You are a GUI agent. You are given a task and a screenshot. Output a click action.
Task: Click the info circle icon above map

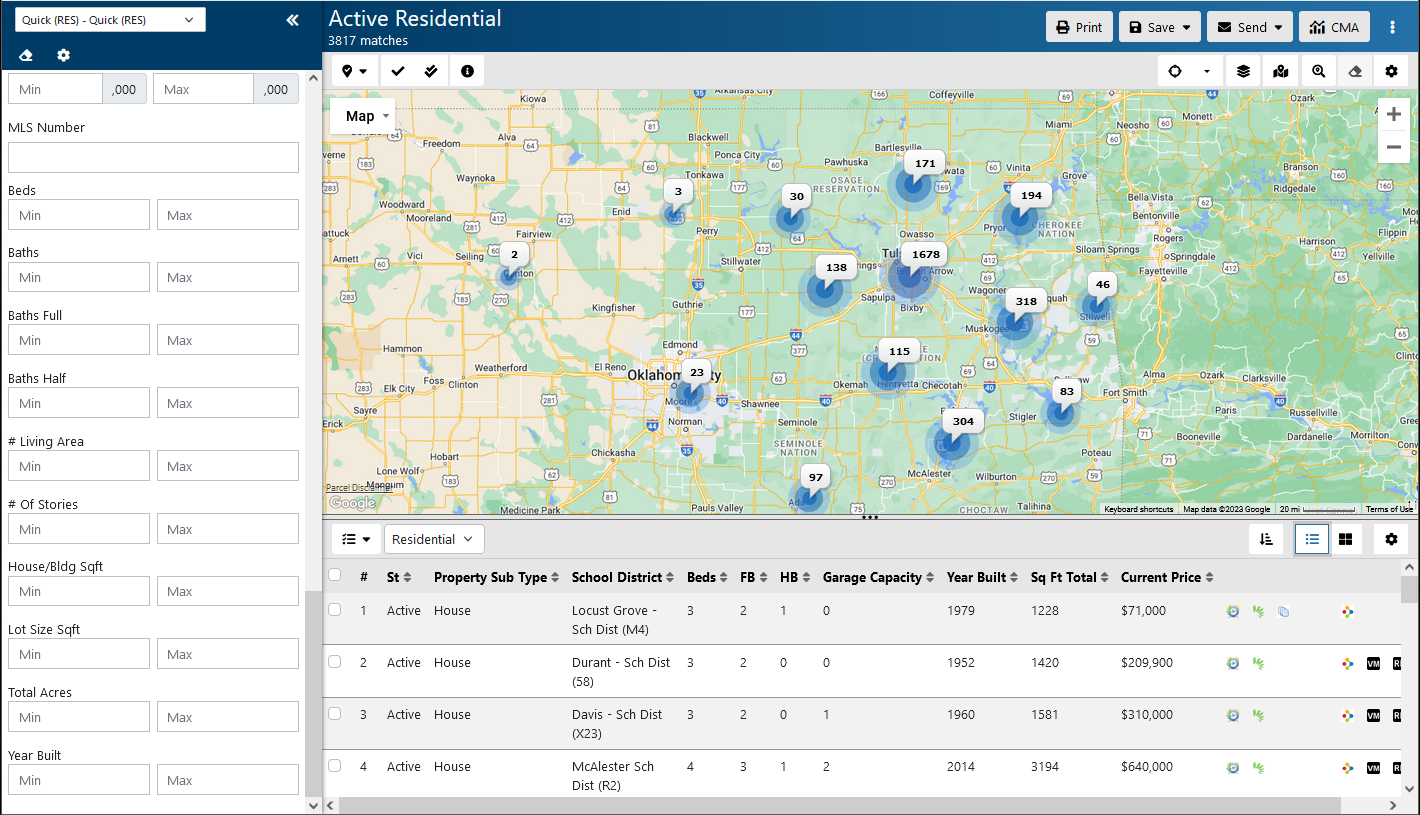[467, 71]
